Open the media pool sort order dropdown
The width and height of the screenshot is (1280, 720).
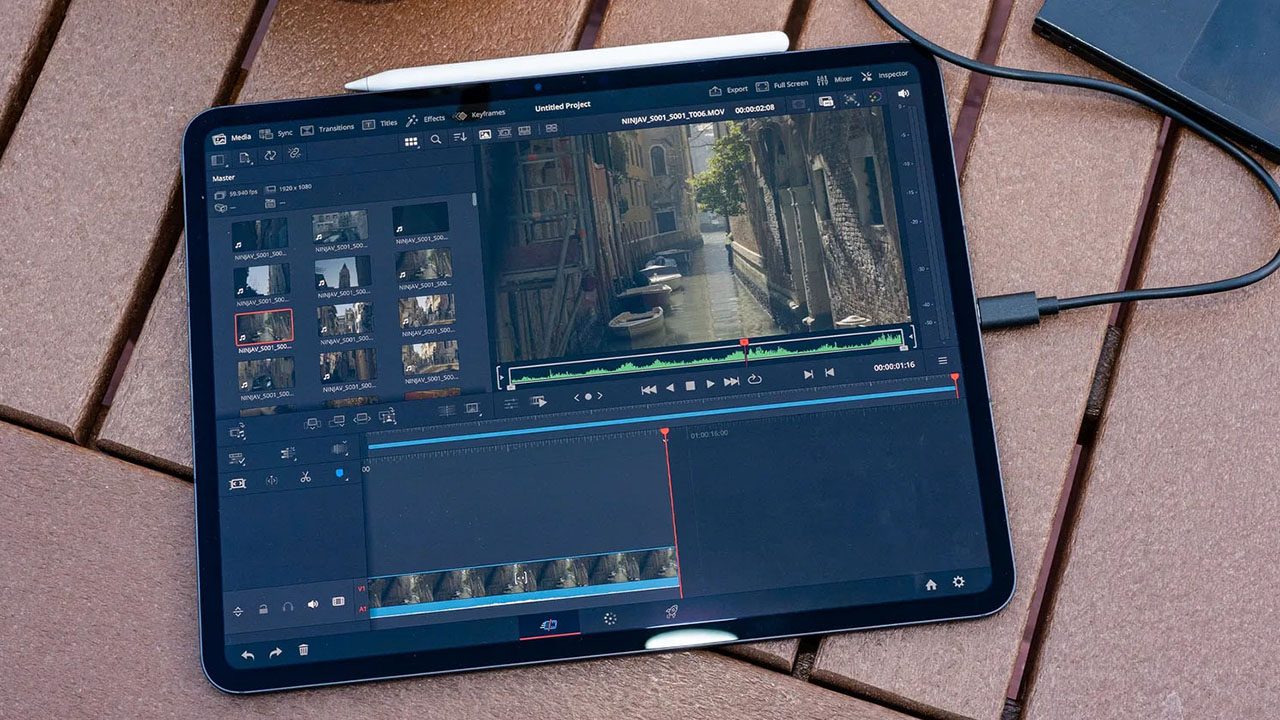(x=460, y=138)
